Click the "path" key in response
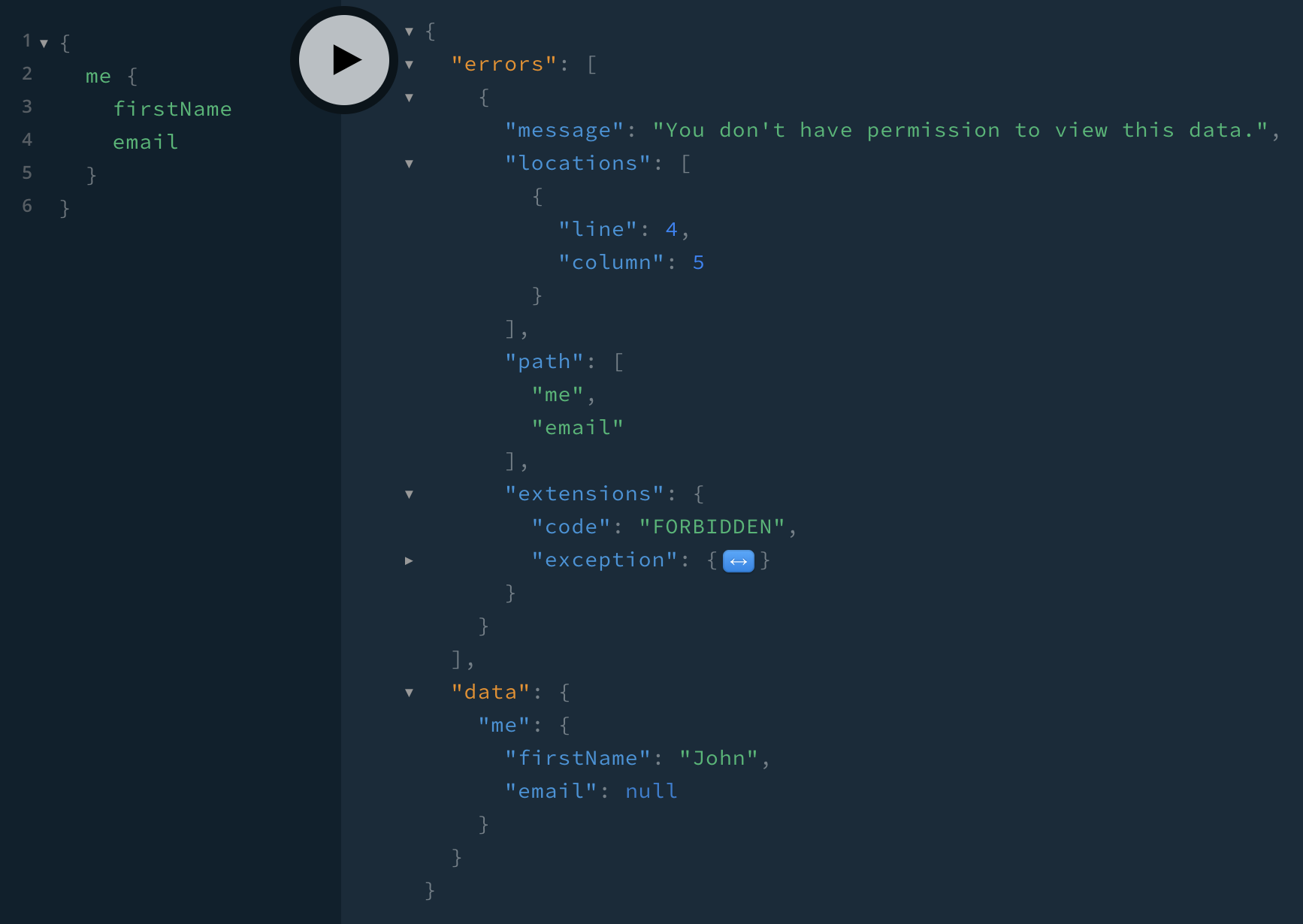The image size is (1303, 924). 544,362
